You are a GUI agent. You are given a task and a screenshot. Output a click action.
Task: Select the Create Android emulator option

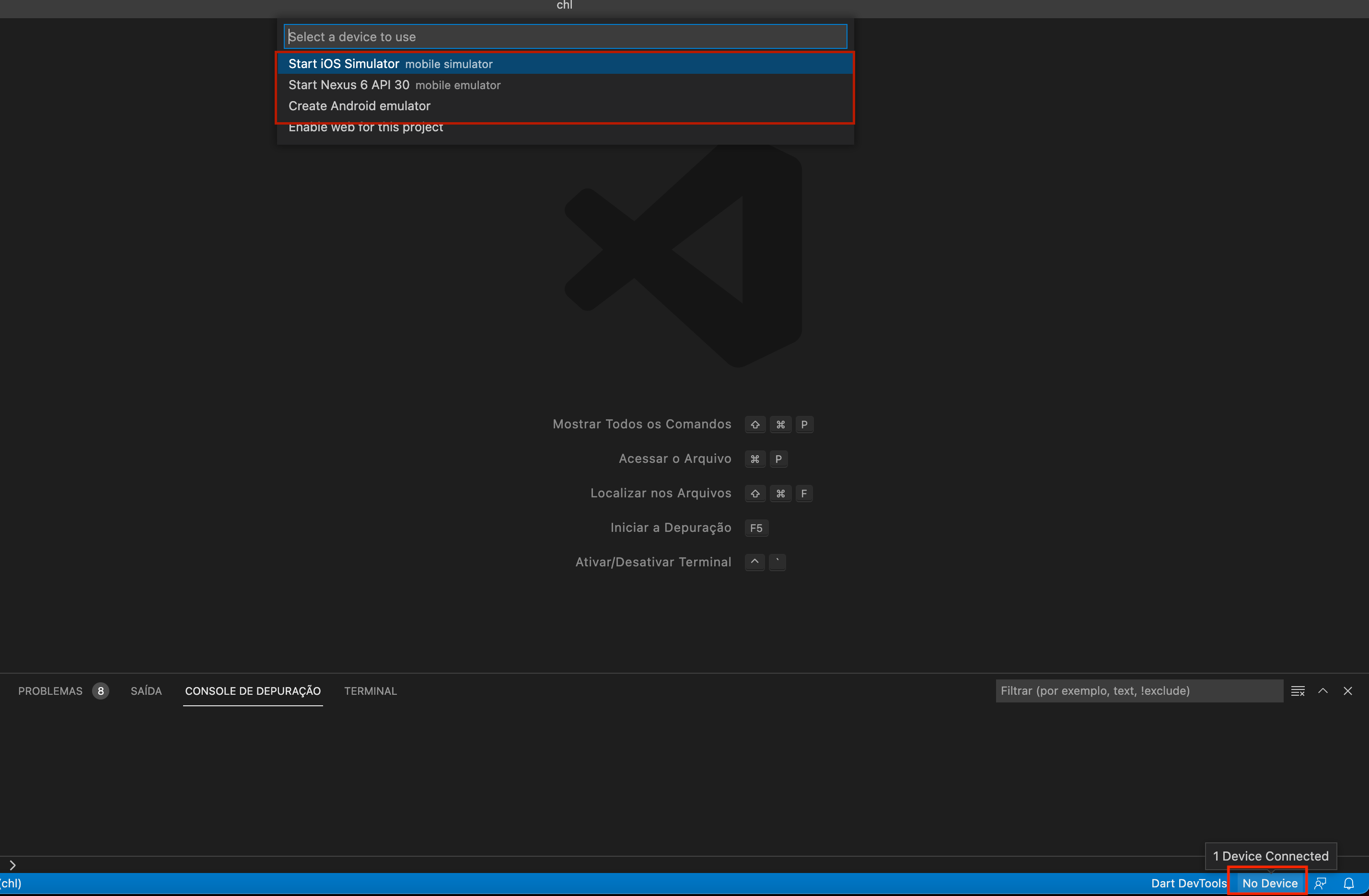pos(359,106)
